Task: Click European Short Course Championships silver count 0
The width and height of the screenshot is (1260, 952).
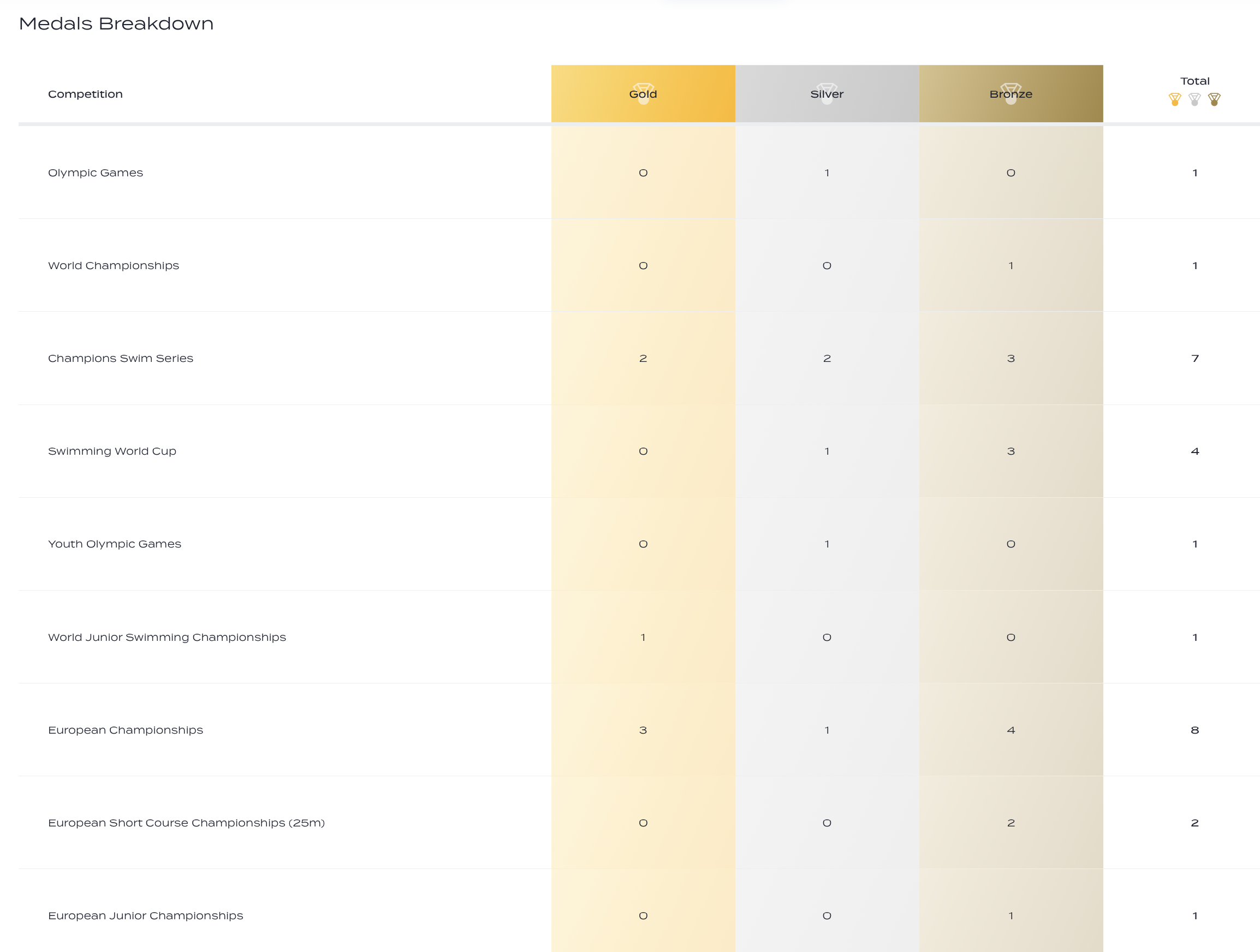Action: (x=827, y=823)
